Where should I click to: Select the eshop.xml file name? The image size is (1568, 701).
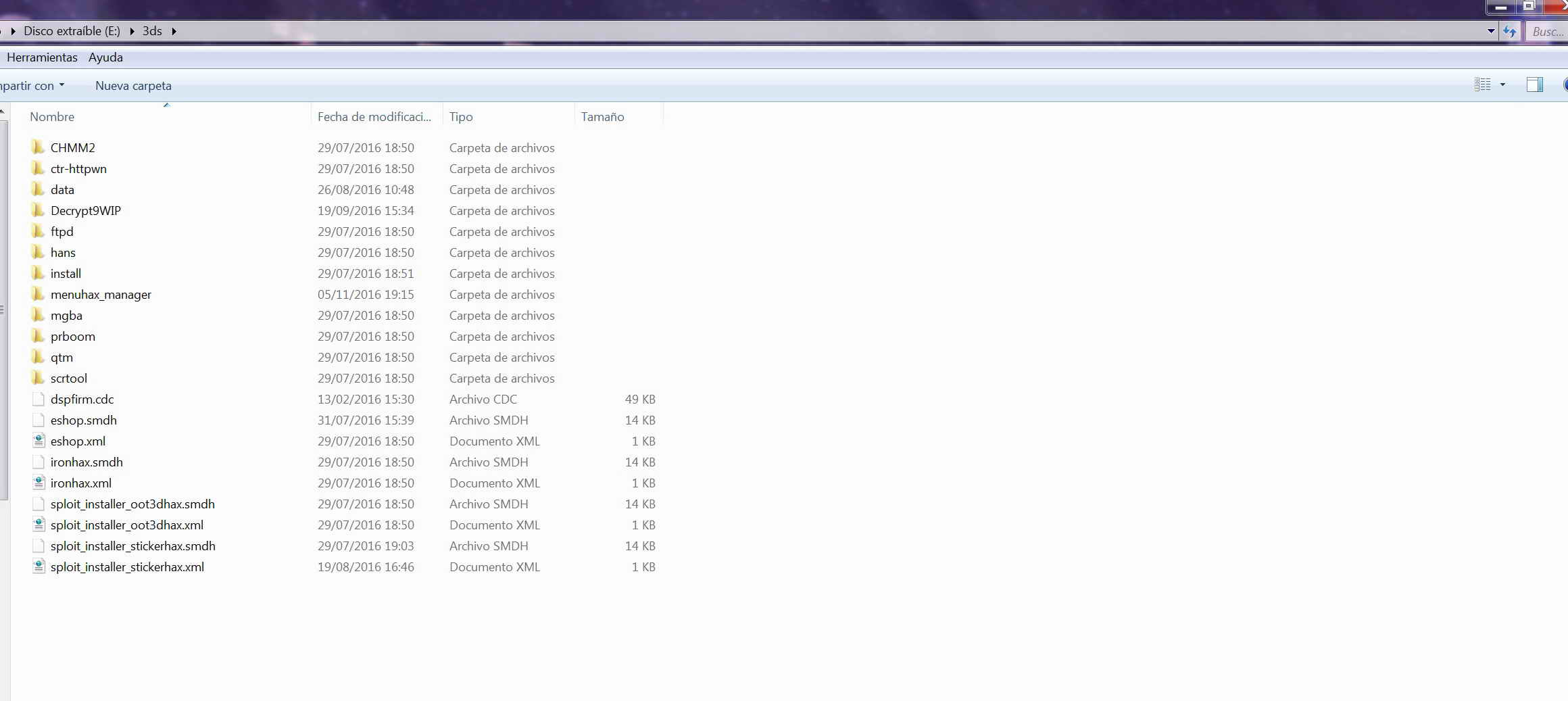[78, 441]
